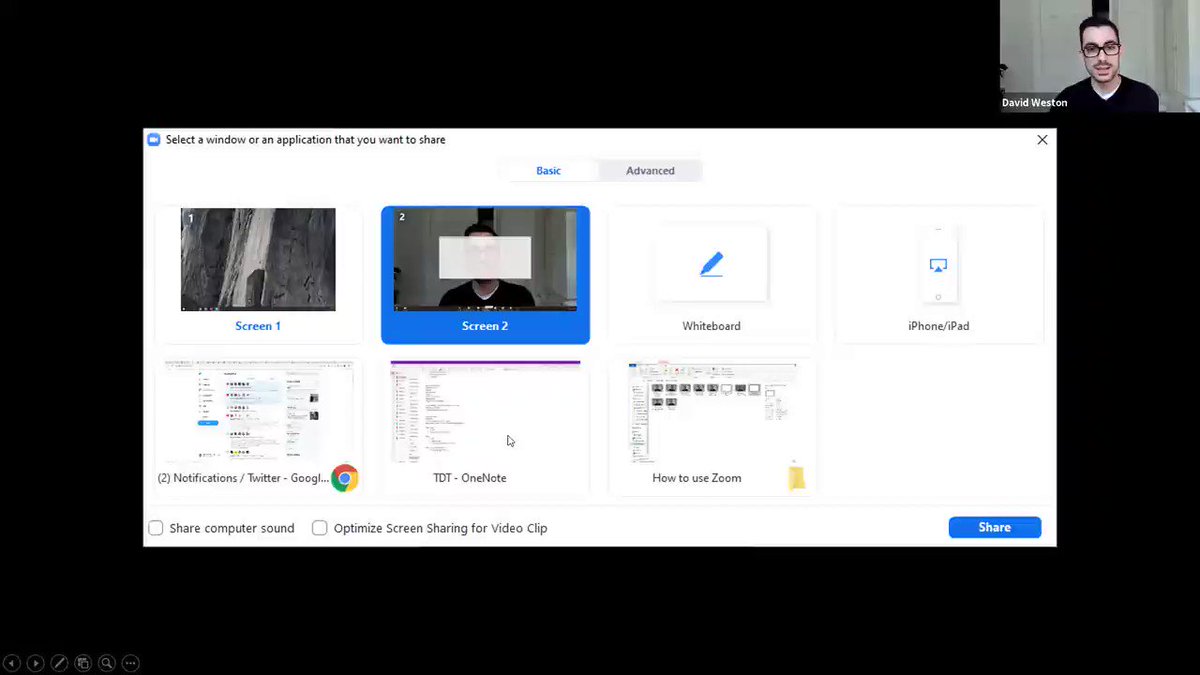This screenshot has height=675, width=1200.
Task: Click folder icon on How to use Zoom tile
Action: [x=796, y=478]
